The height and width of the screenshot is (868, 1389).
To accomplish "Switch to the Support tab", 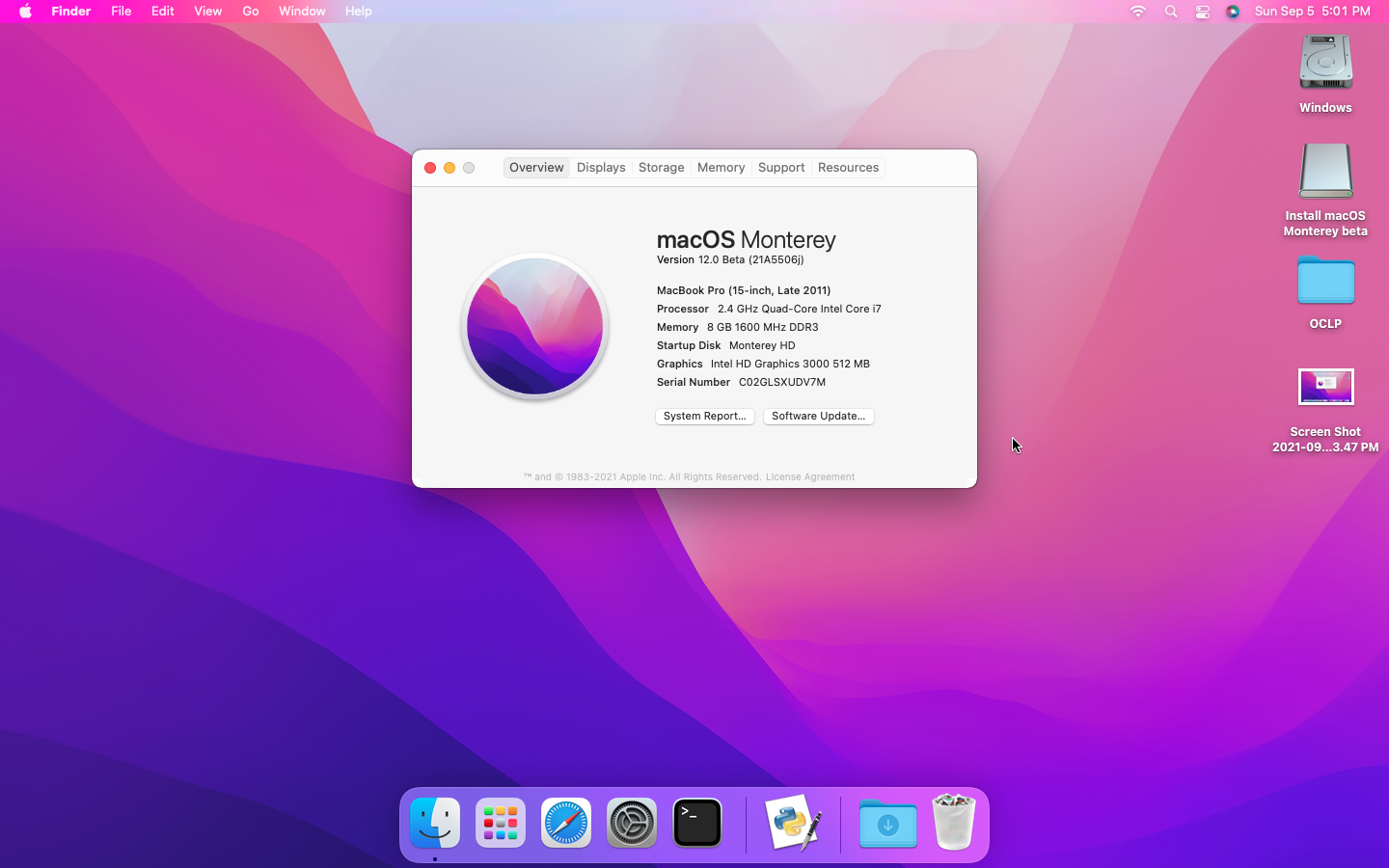I will click(781, 168).
